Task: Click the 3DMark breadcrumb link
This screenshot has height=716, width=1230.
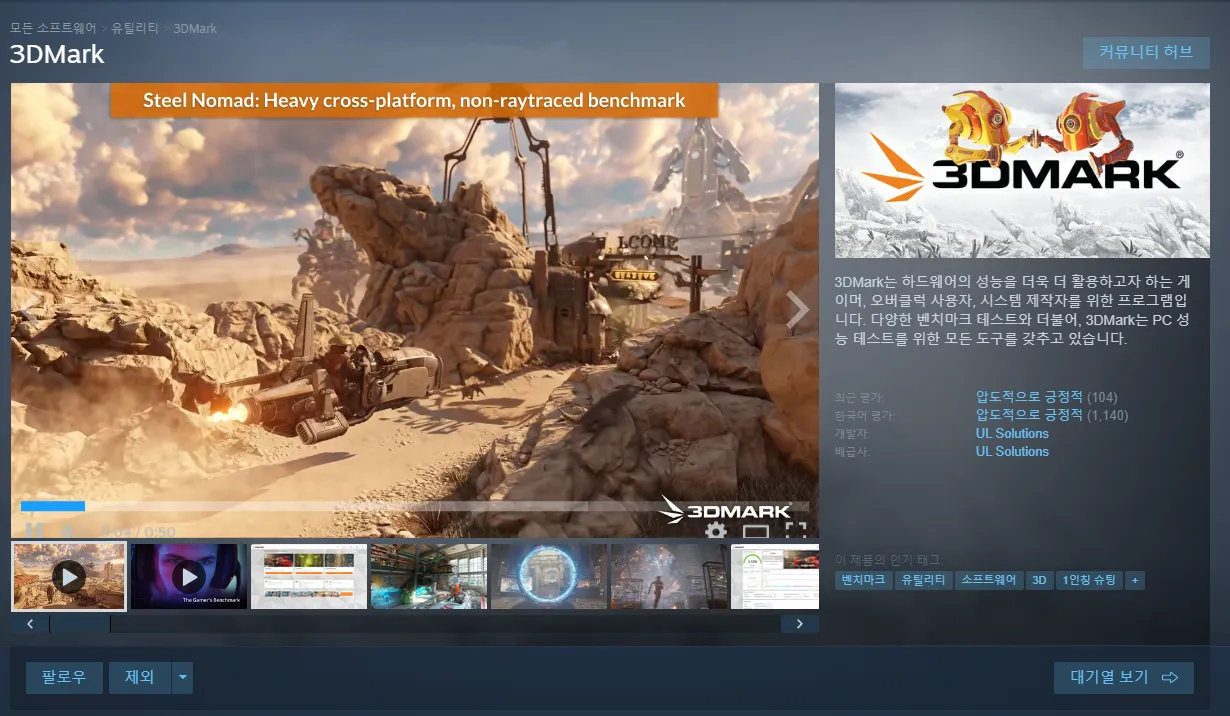Action: coord(195,28)
